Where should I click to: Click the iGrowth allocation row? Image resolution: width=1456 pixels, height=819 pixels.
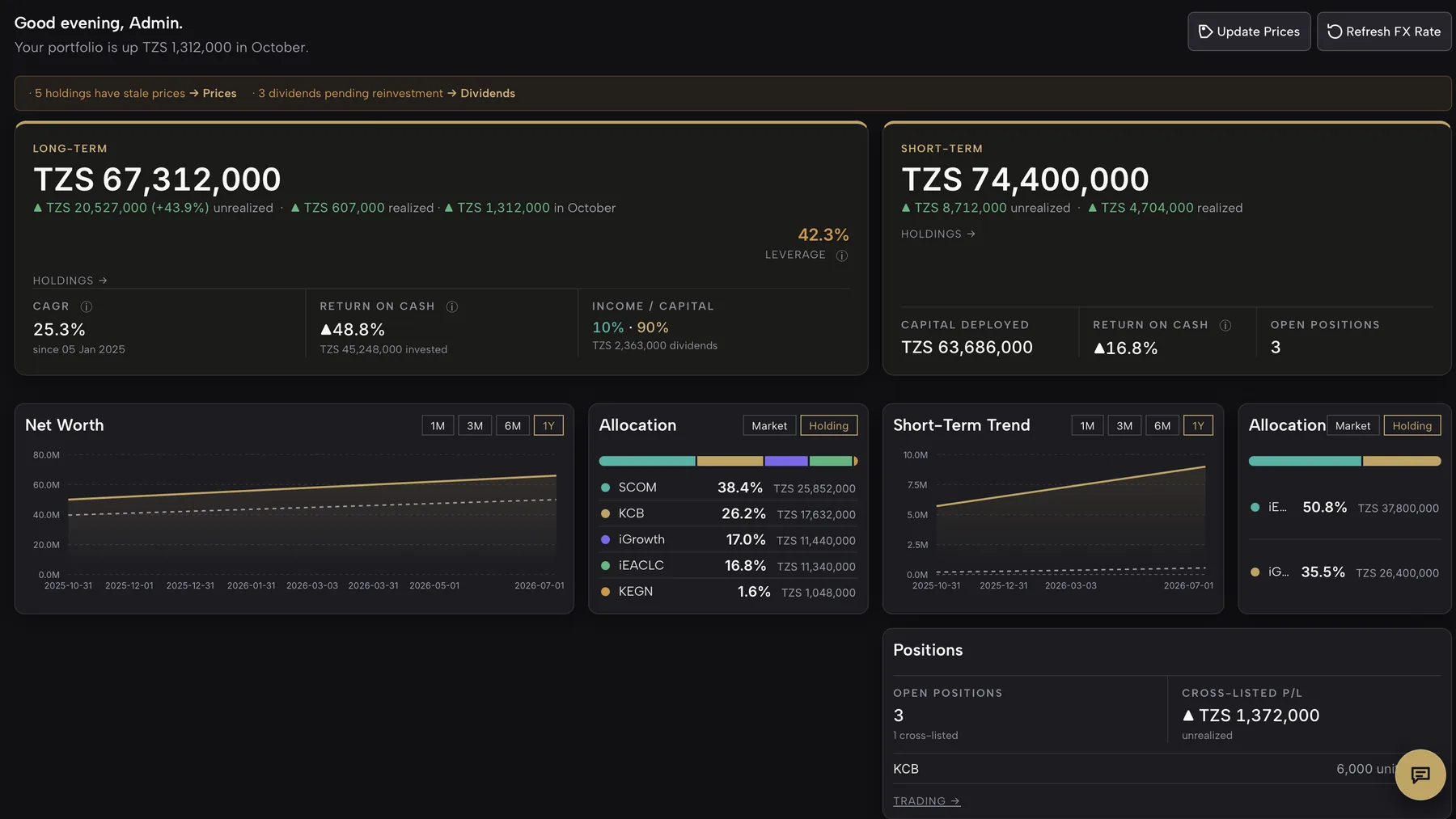[728, 539]
